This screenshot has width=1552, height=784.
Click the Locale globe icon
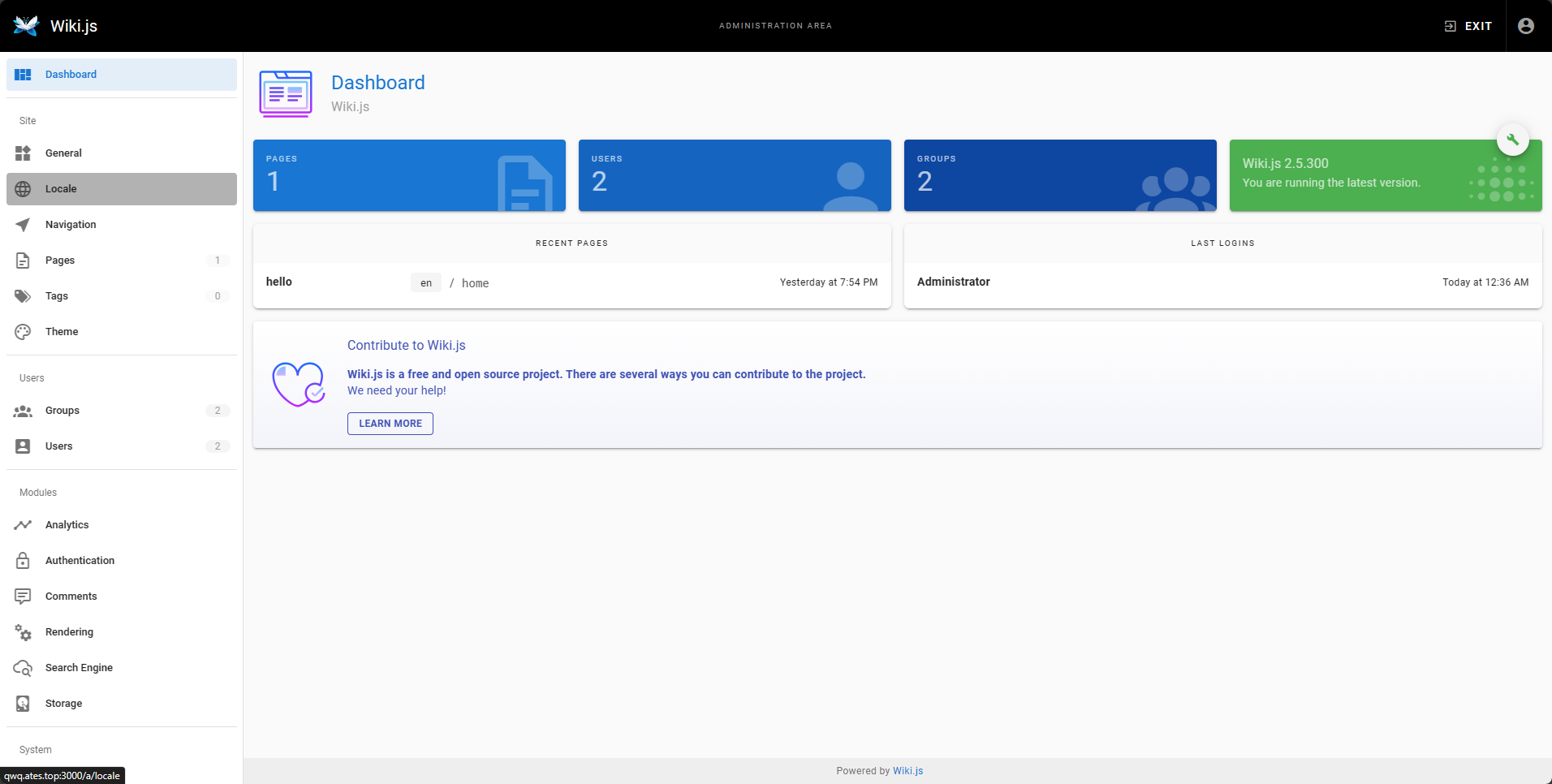pos(23,189)
